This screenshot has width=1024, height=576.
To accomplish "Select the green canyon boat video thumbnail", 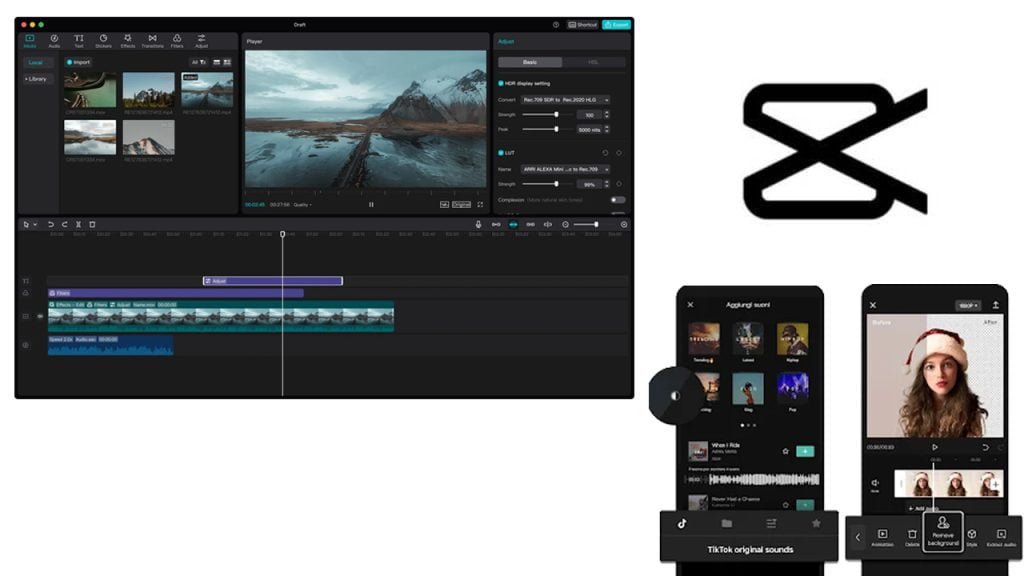I will coord(90,90).
